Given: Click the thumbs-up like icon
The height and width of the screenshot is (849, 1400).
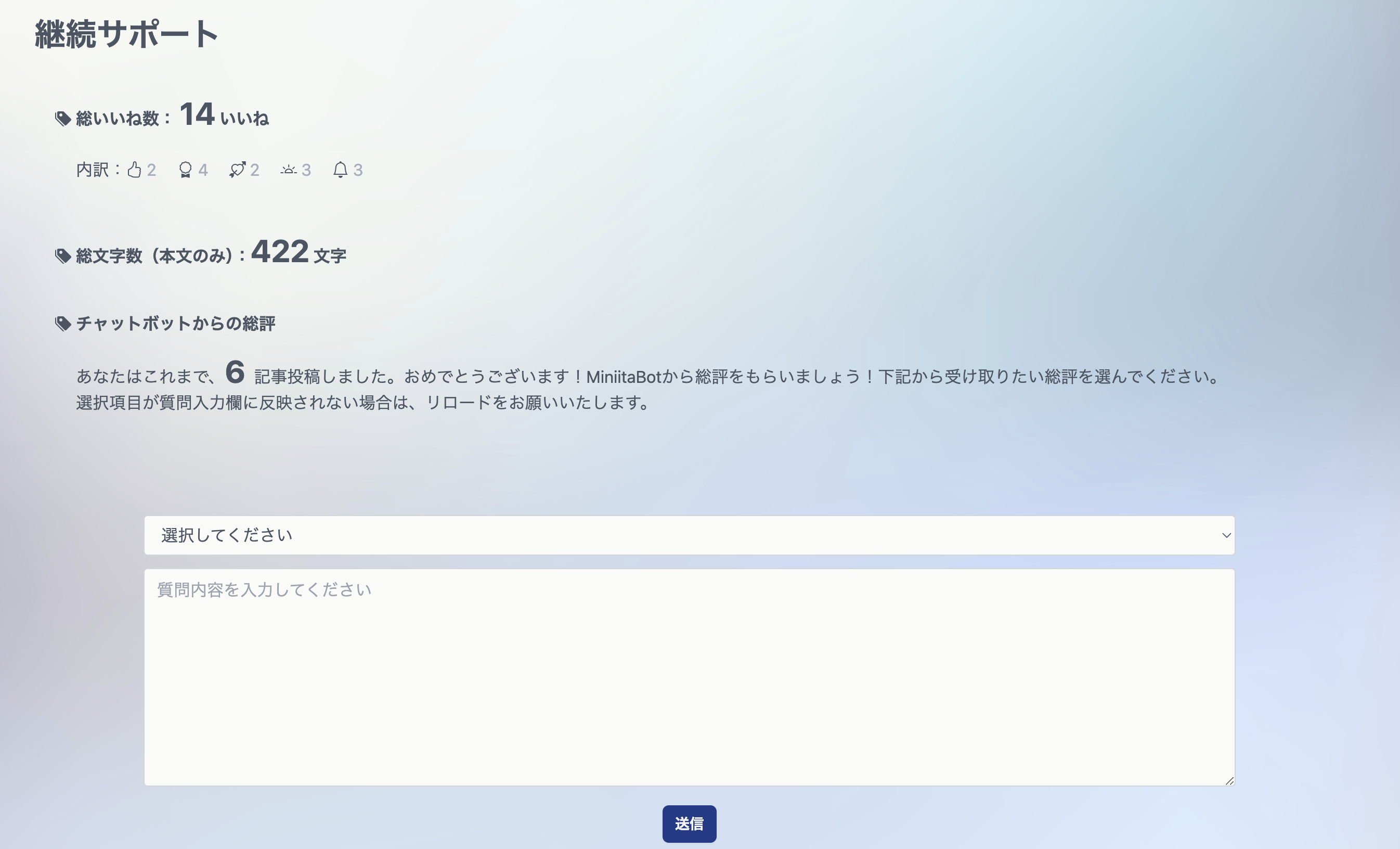Looking at the screenshot, I should coord(136,170).
